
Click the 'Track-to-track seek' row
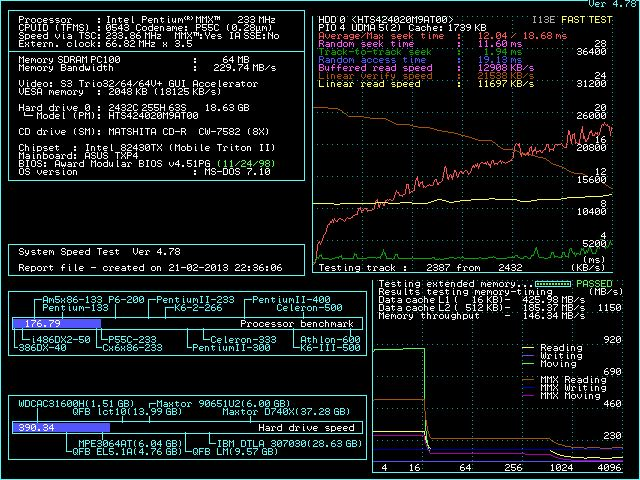coord(420,52)
